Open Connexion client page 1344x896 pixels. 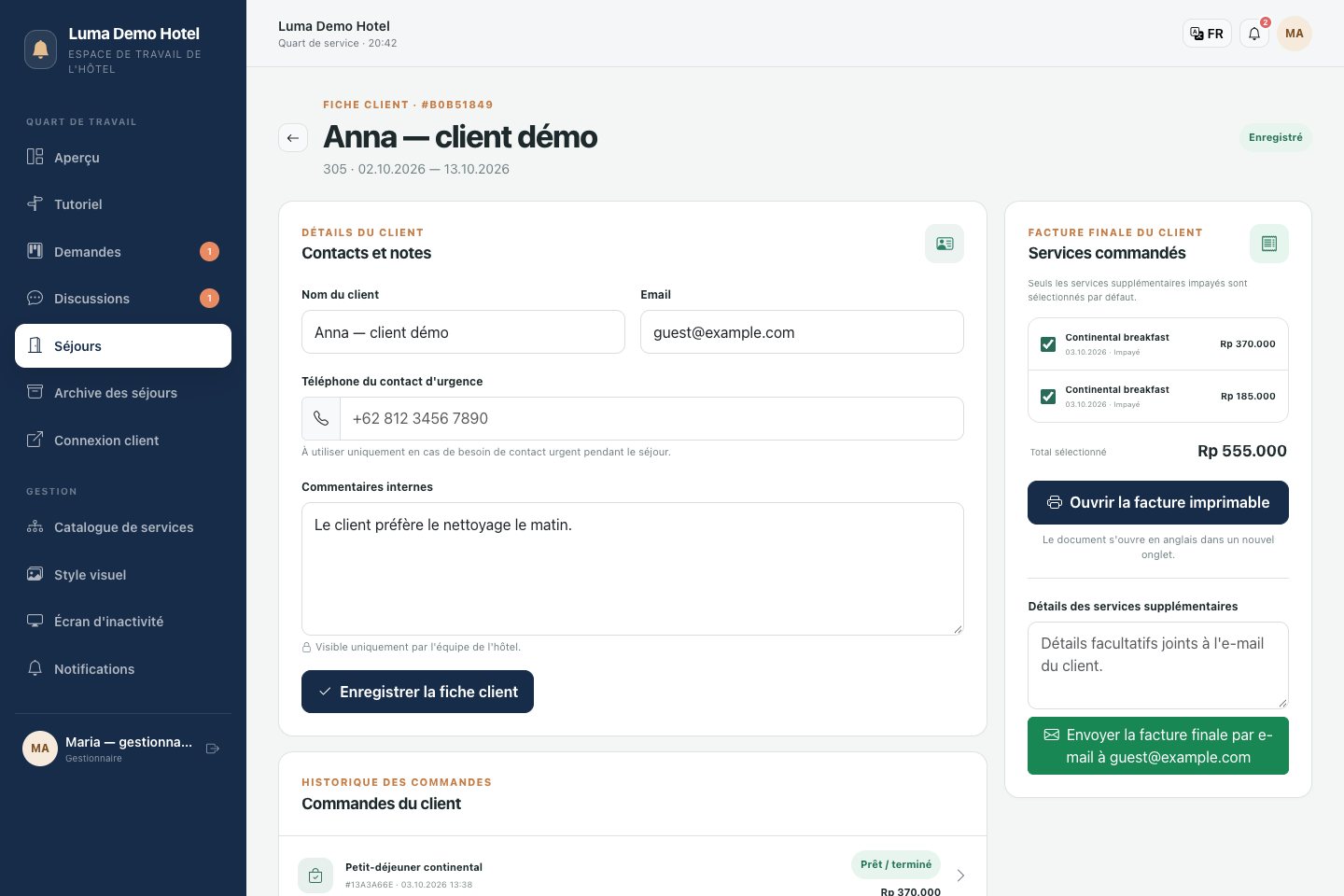[123, 441]
